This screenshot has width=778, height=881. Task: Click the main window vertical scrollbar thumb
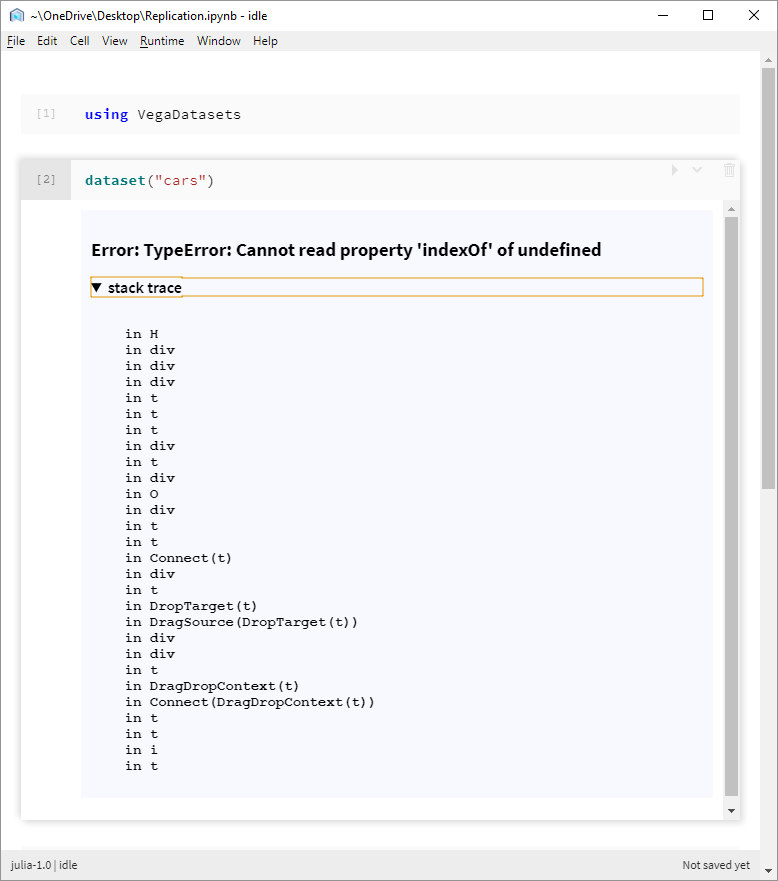(x=768, y=279)
